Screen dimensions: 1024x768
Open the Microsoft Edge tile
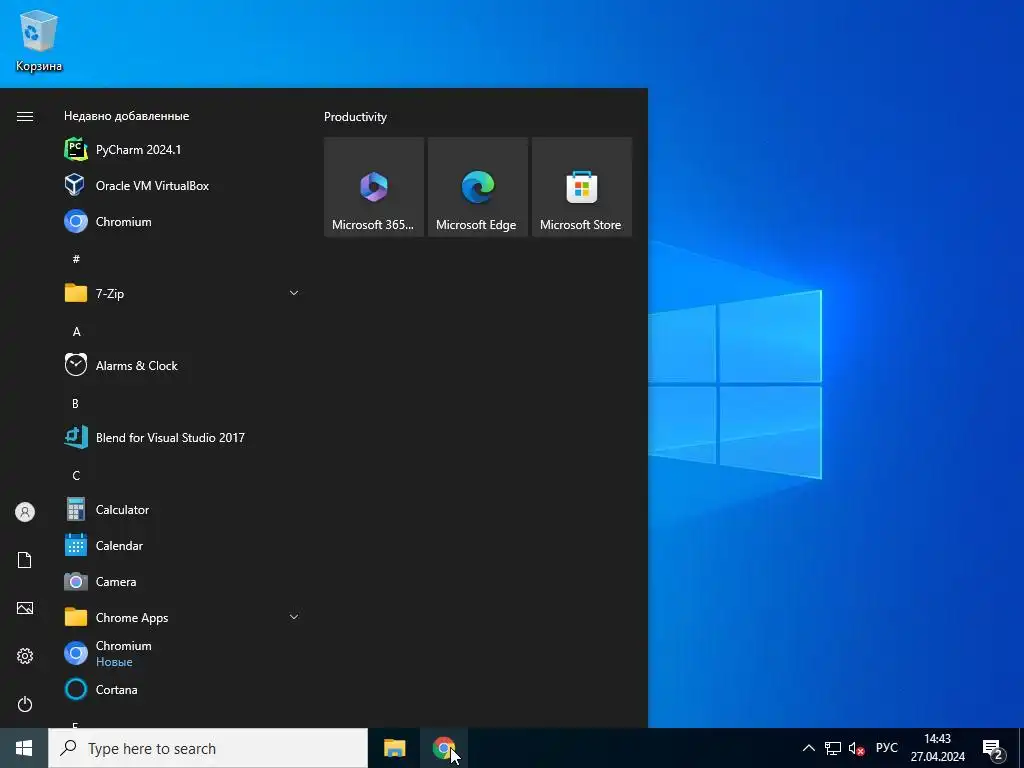click(477, 187)
